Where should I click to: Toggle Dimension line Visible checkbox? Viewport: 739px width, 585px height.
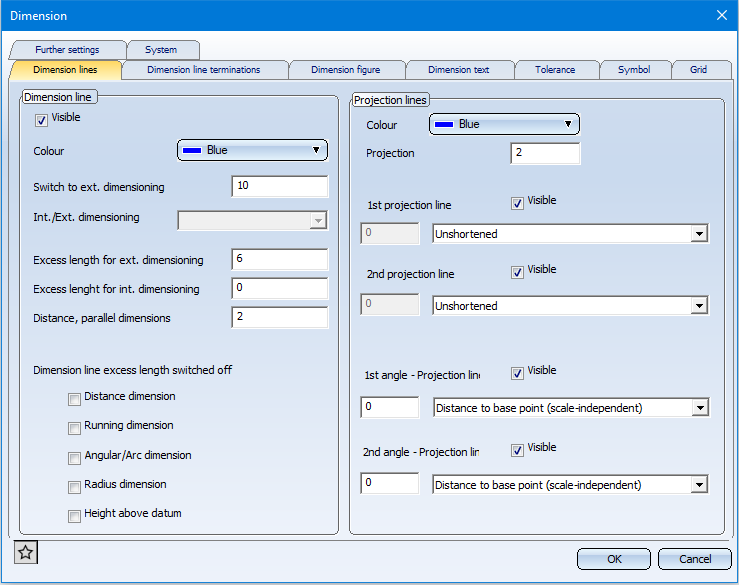click(x=42, y=120)
